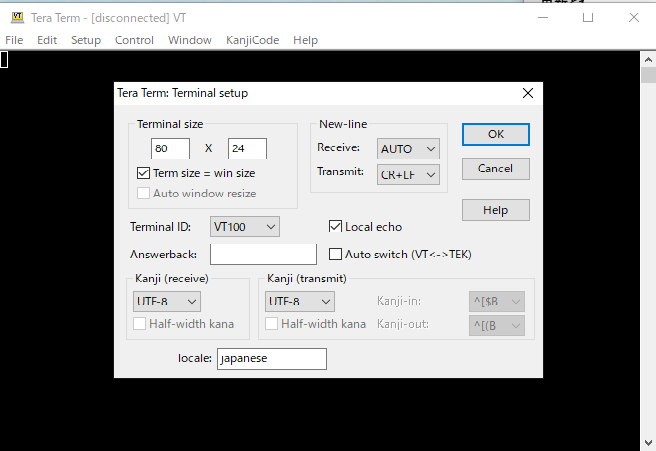Open the New-line Receive dropdown
The image size is (656, 451).
pos(408,149)
